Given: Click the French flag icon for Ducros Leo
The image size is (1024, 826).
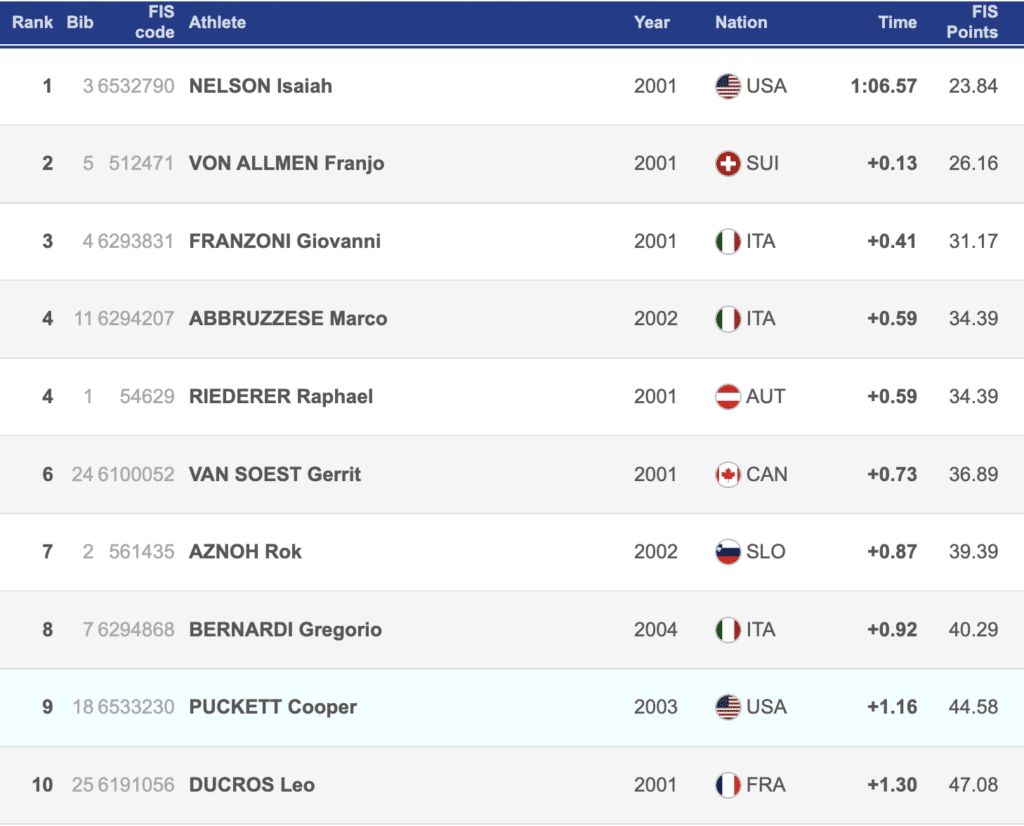Looking at the screenshot, I should [x=728, y=784].
